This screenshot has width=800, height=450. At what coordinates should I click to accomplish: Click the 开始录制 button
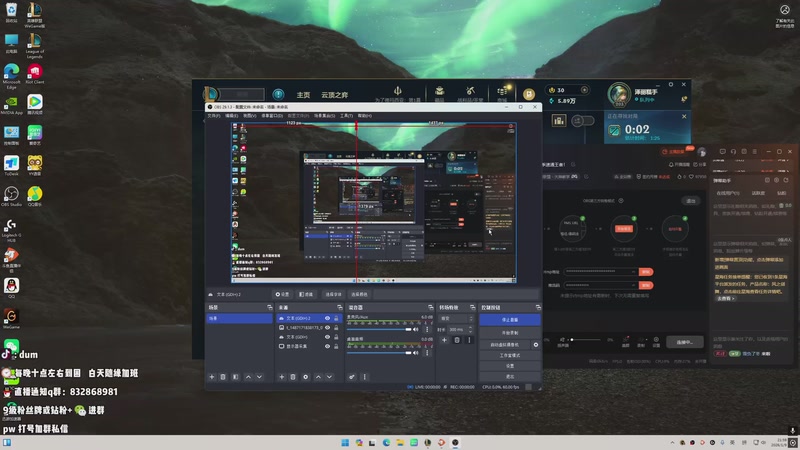510,332
